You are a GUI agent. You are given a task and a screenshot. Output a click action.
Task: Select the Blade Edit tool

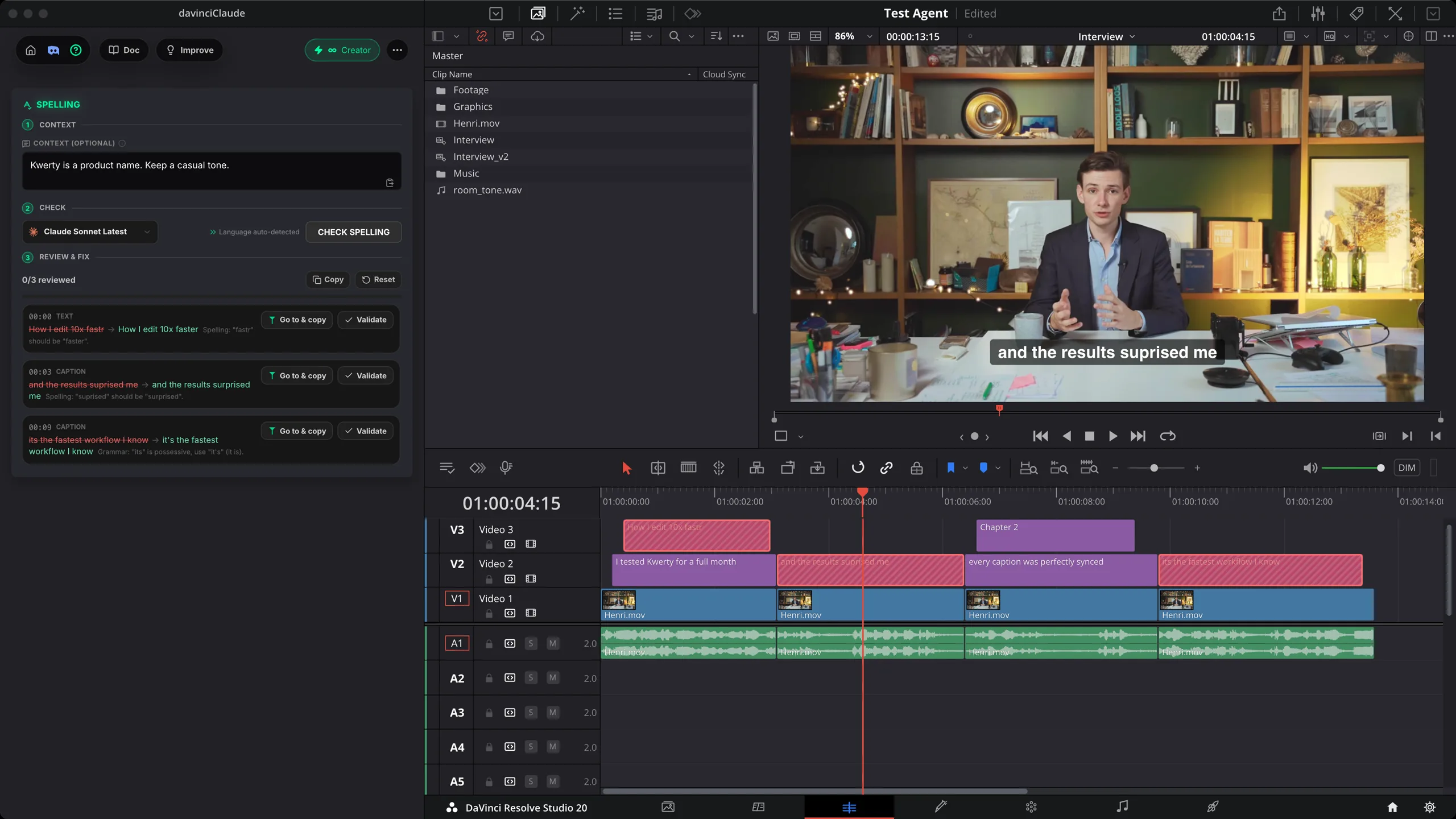coord(719,468)
